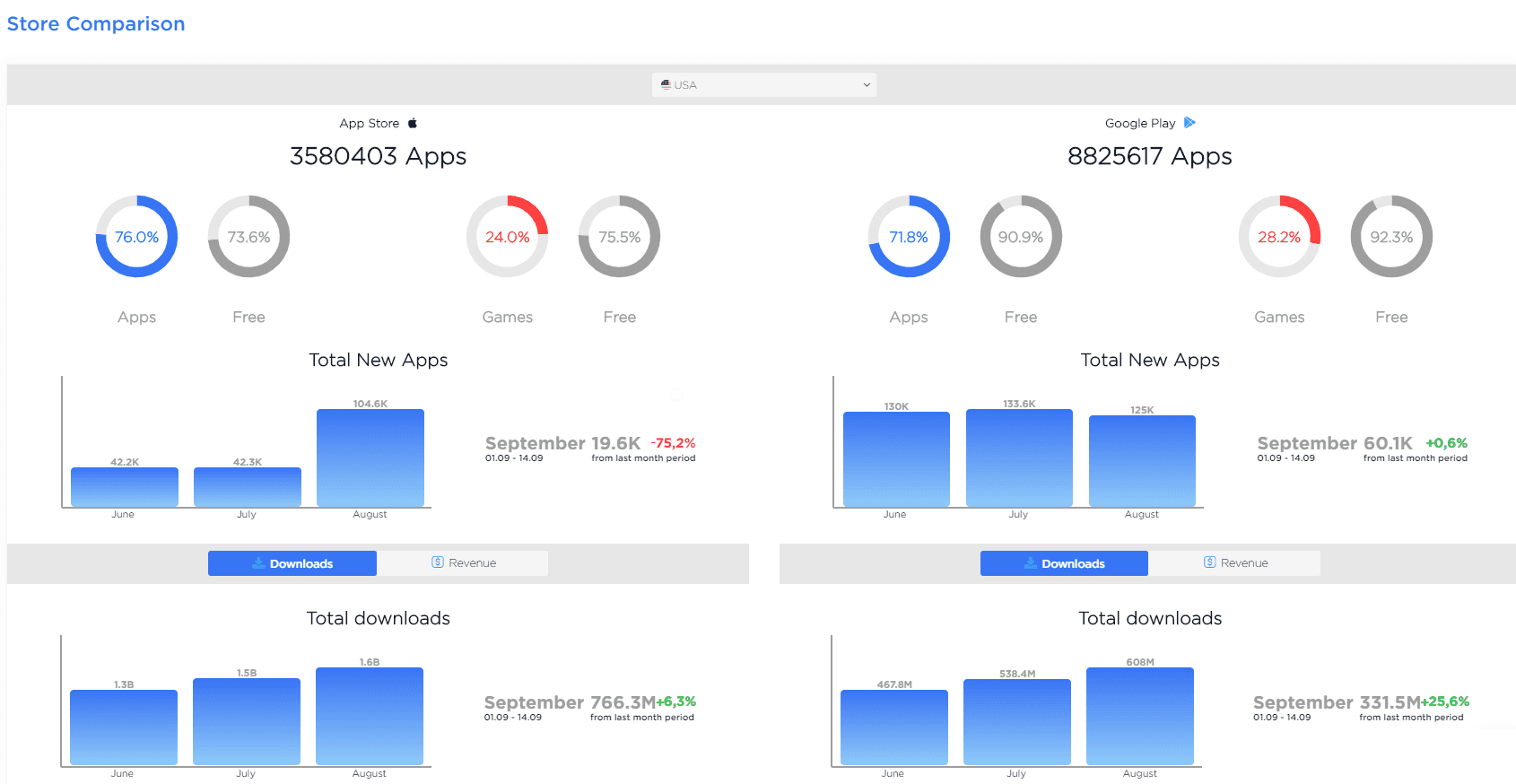
Task: Click the 71.8% Apps donut under Google Play
Action: pos(909,237)
